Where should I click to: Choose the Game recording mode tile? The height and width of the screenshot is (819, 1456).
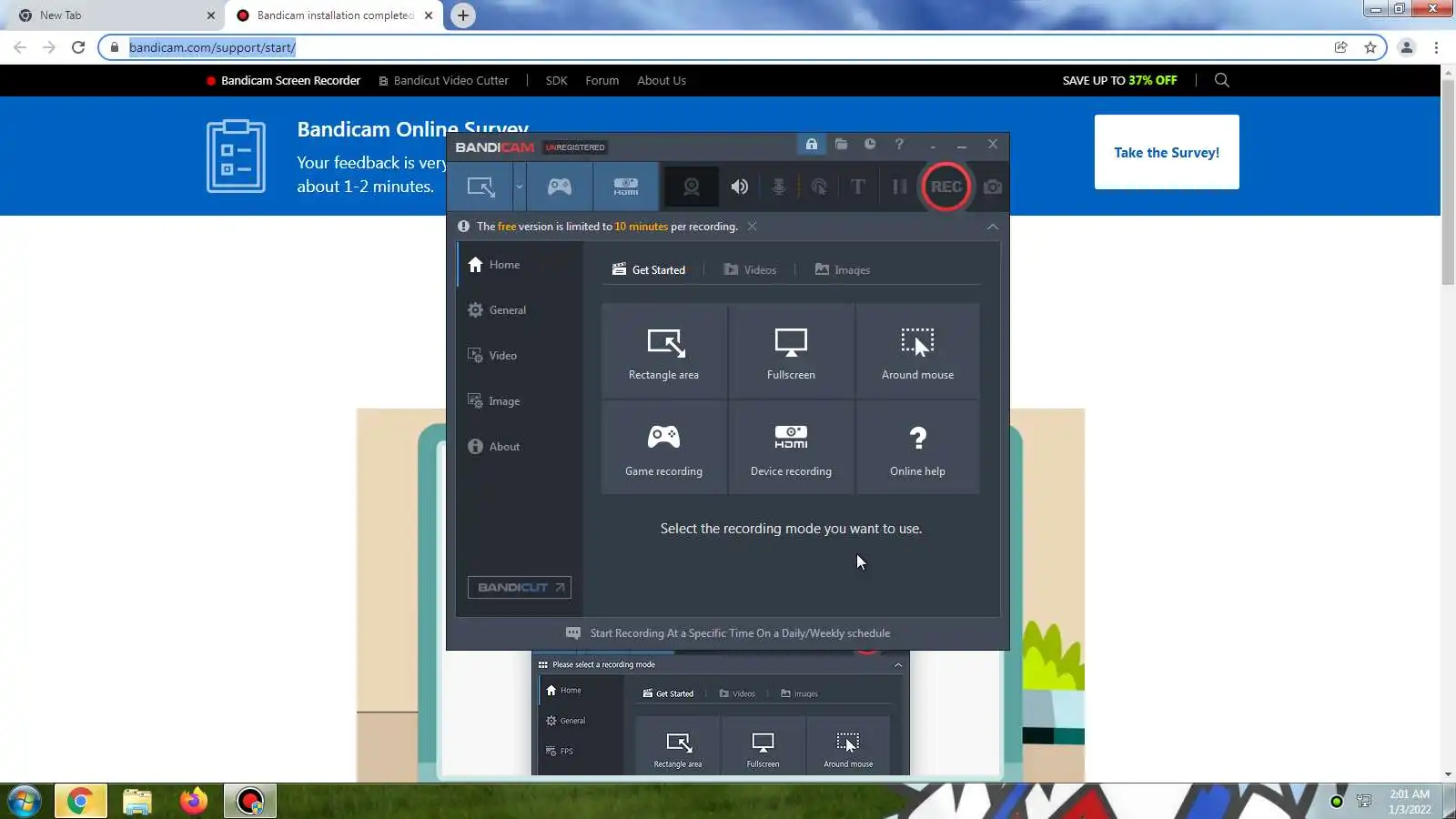(x=664, y=448)
